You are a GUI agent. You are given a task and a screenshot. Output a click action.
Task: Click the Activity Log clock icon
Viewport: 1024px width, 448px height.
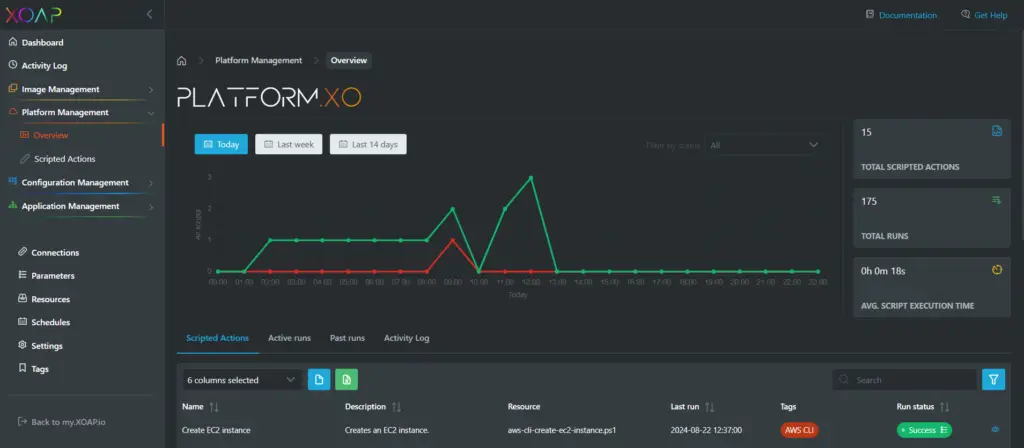click(x=13, y=65)
